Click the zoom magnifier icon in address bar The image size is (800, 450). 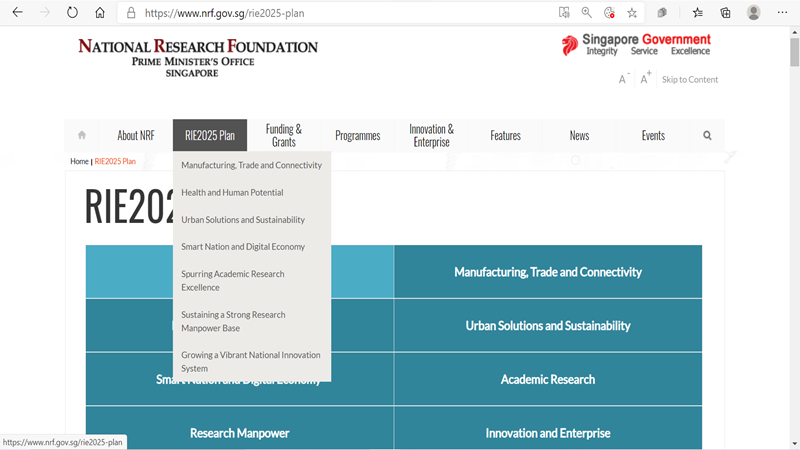pos(587,13)
